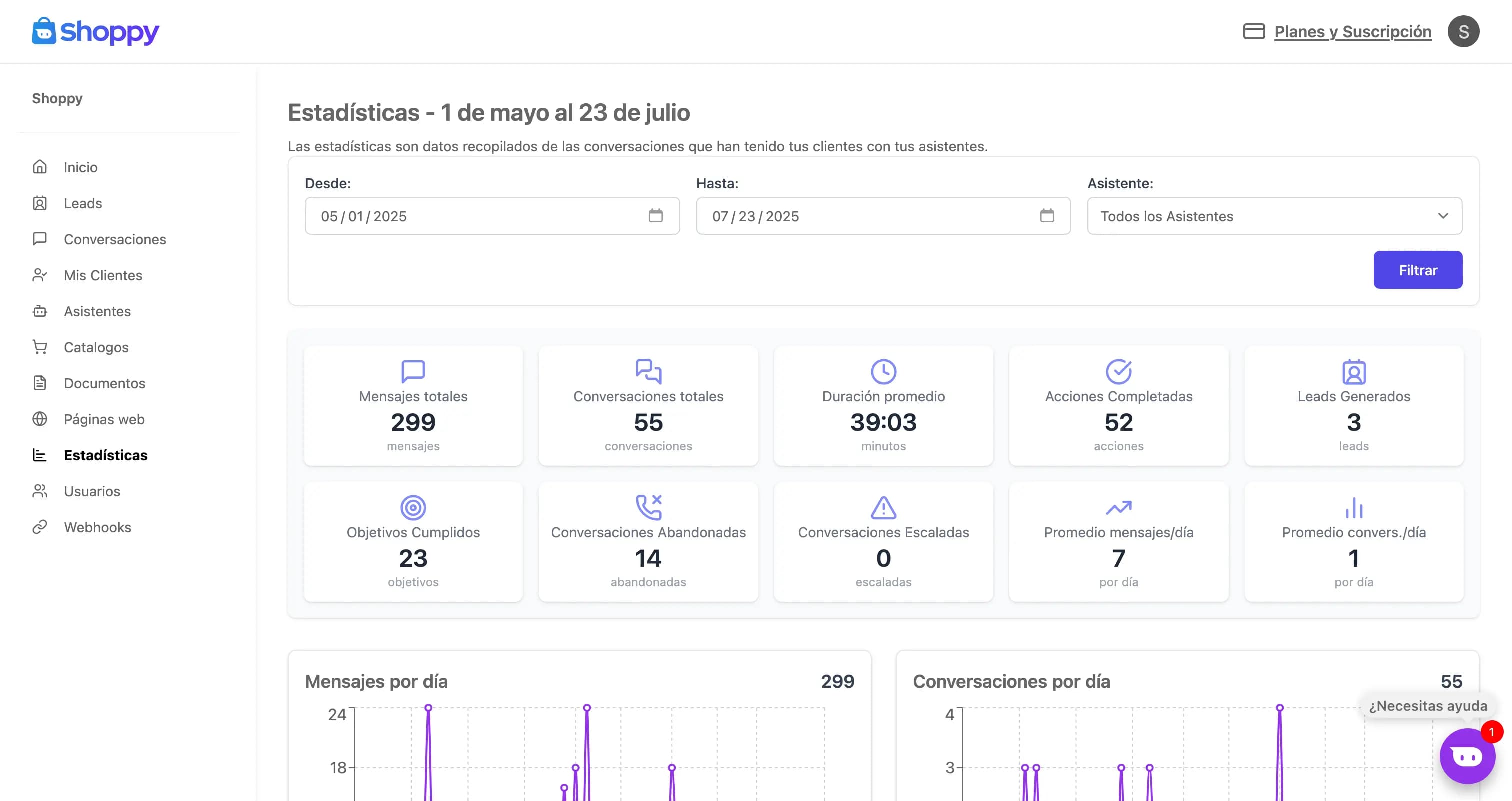Click the Shoppy workspace name in sidebar
This screenshot has height=801, width=1512.
(57, 98)
